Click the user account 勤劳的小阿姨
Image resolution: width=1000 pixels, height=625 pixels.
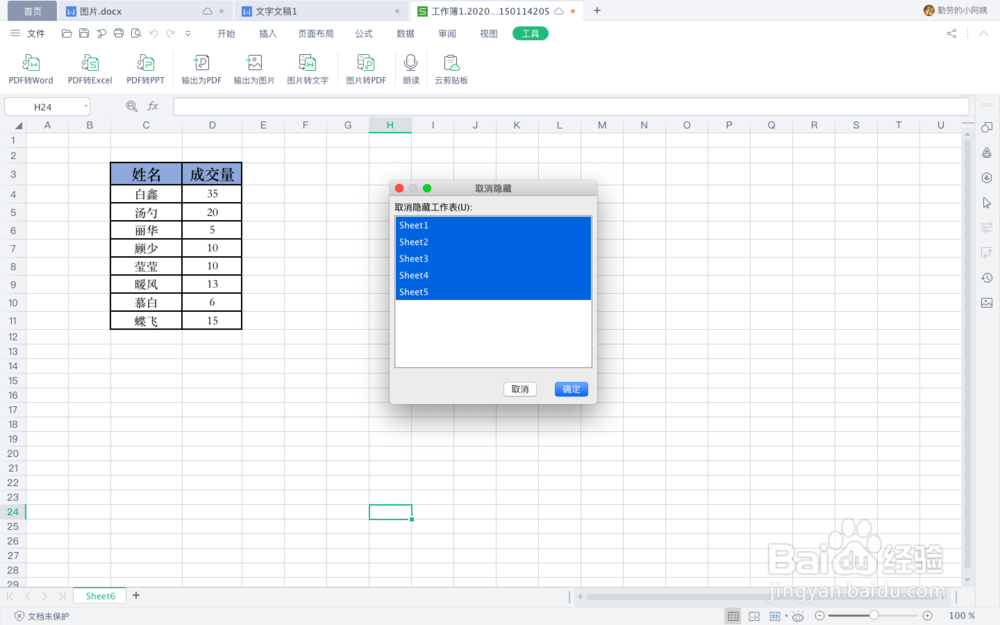[955, 11]
